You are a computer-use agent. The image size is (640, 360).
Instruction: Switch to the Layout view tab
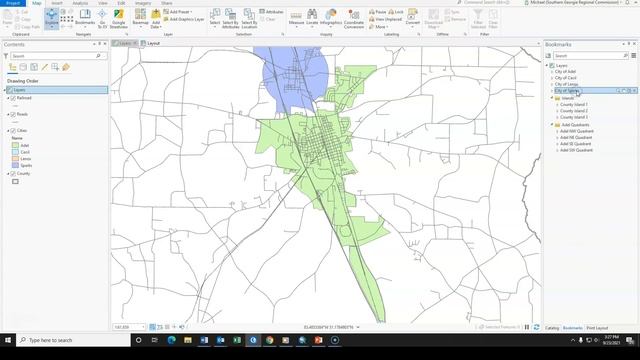click(150, 43)
